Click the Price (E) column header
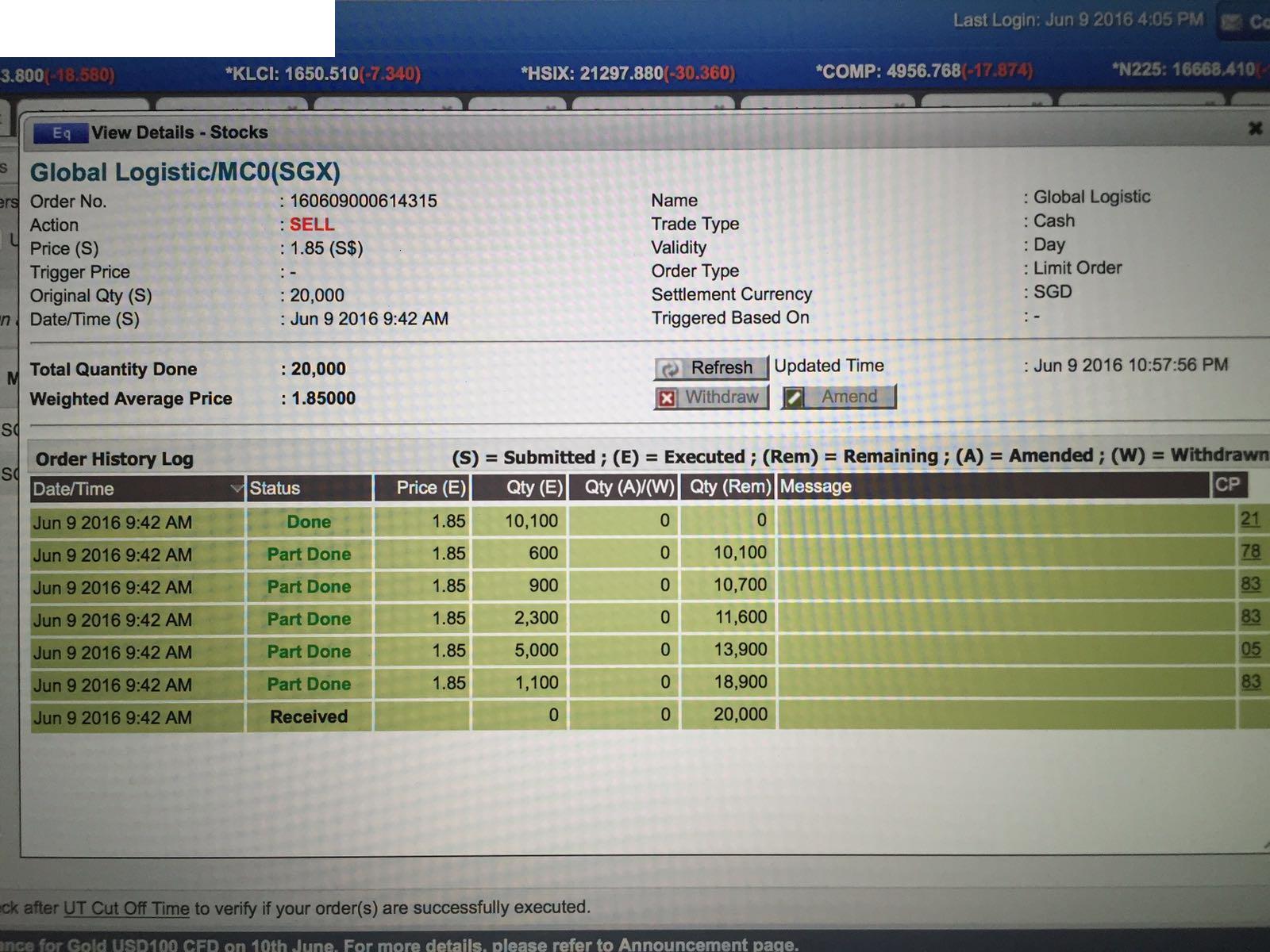1270x952 pixels. pos(422,488)
